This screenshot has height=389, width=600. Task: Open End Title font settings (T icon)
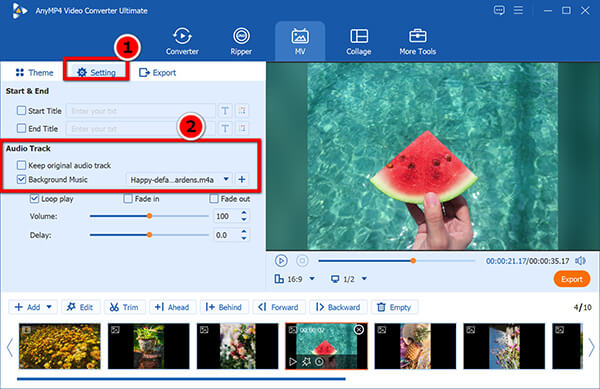coord(225,129)
